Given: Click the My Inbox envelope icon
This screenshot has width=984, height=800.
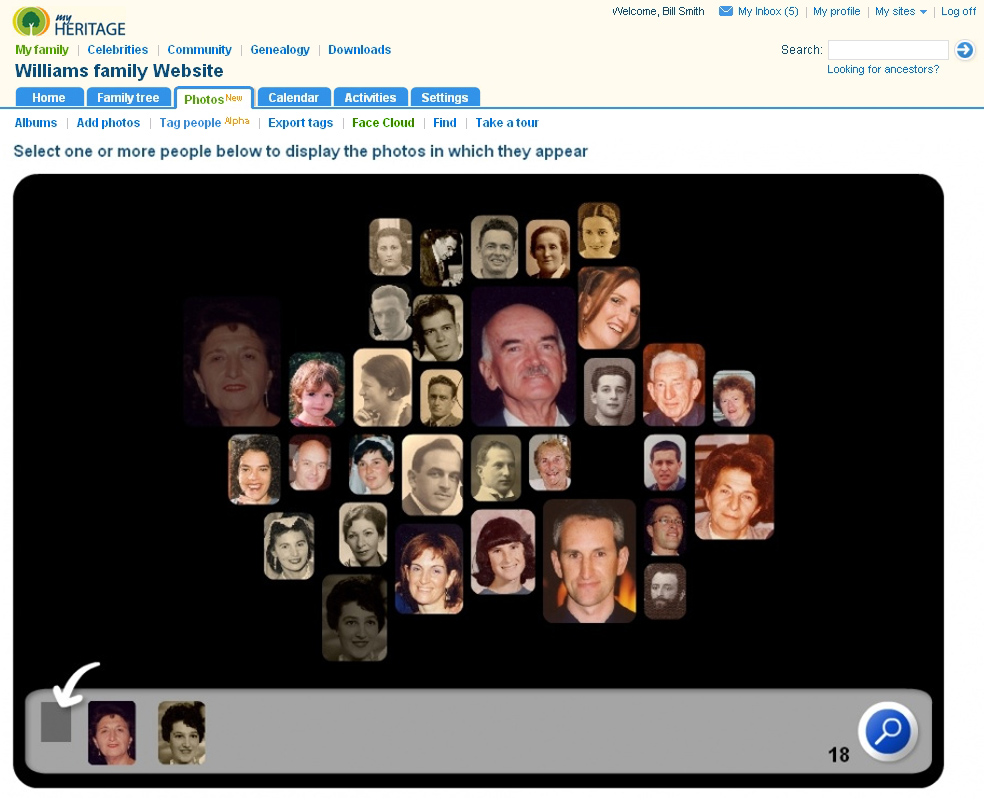Looking at the screenshot, I should (726, 12).
